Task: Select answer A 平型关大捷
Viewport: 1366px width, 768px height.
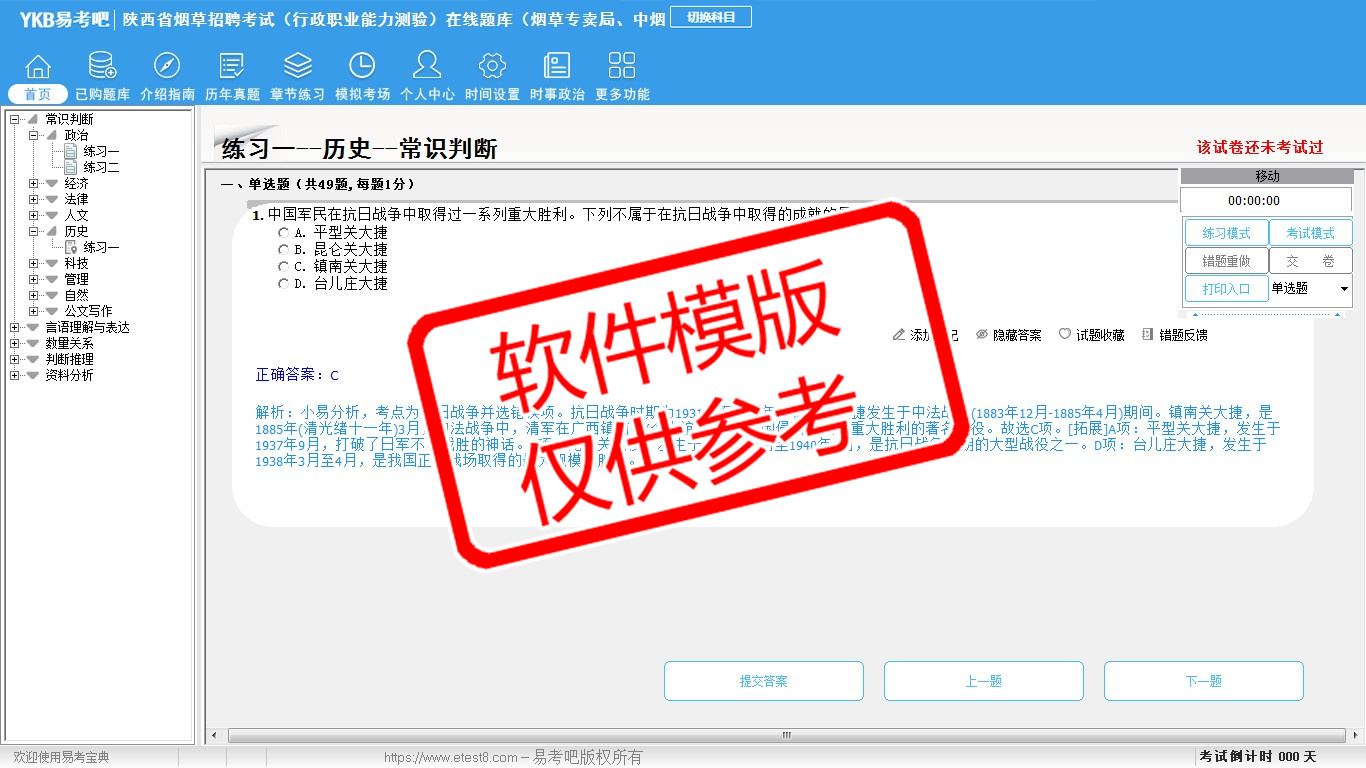Action: click(283, 232)
